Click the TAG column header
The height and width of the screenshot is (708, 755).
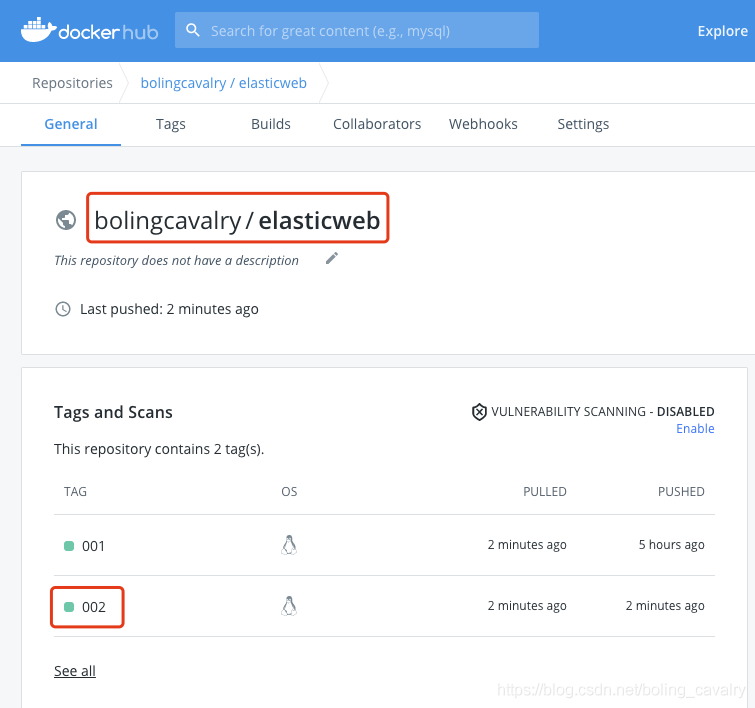[75, 491]
